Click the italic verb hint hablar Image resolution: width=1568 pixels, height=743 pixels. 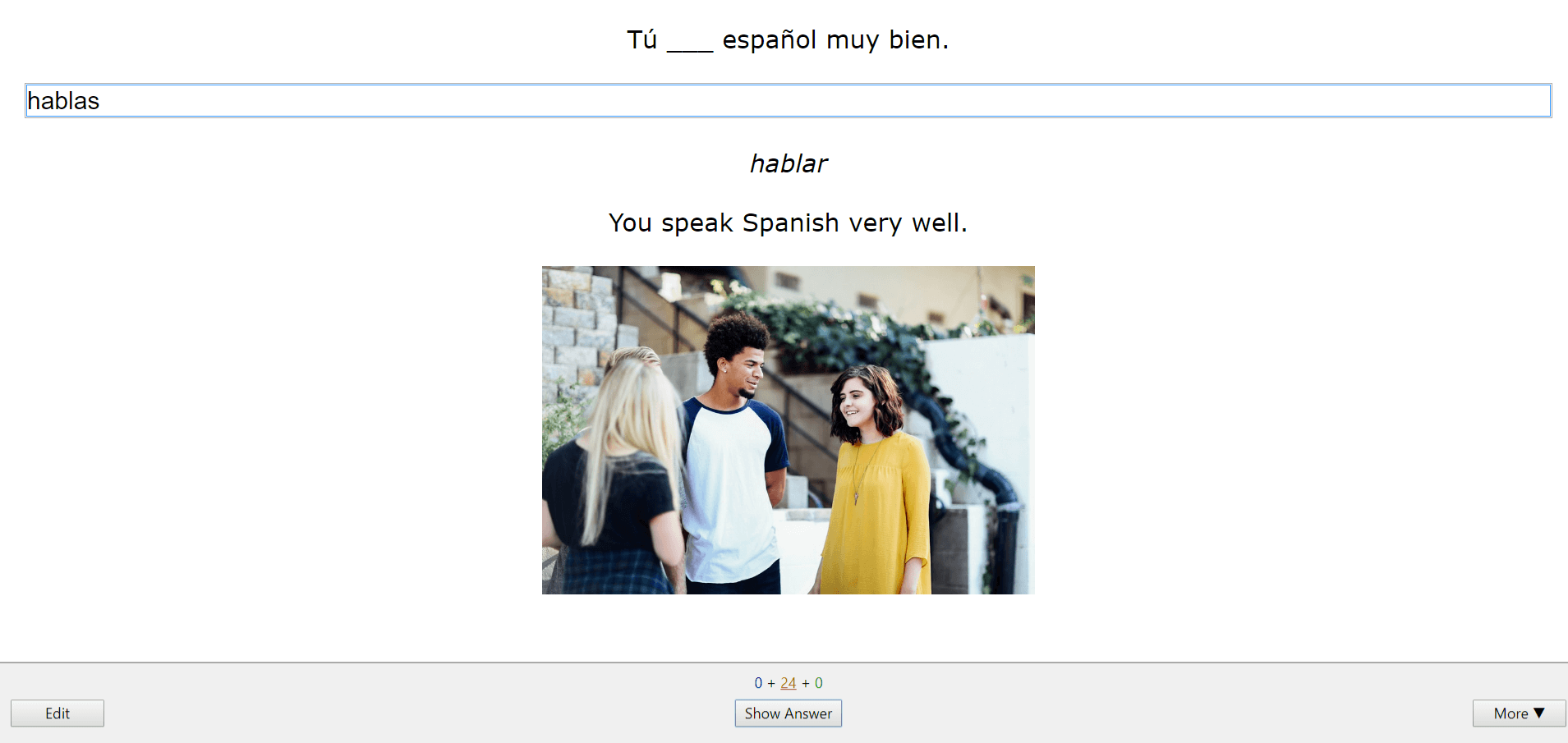[788, 163]
